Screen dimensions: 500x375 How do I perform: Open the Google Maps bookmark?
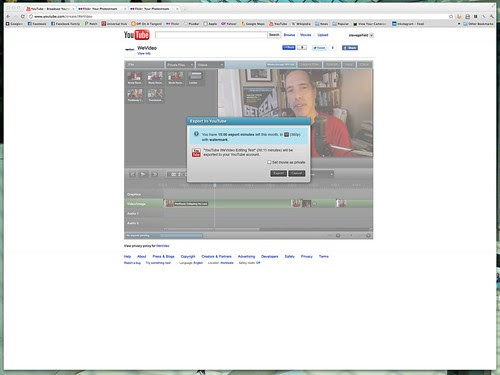tap(253, 24)
